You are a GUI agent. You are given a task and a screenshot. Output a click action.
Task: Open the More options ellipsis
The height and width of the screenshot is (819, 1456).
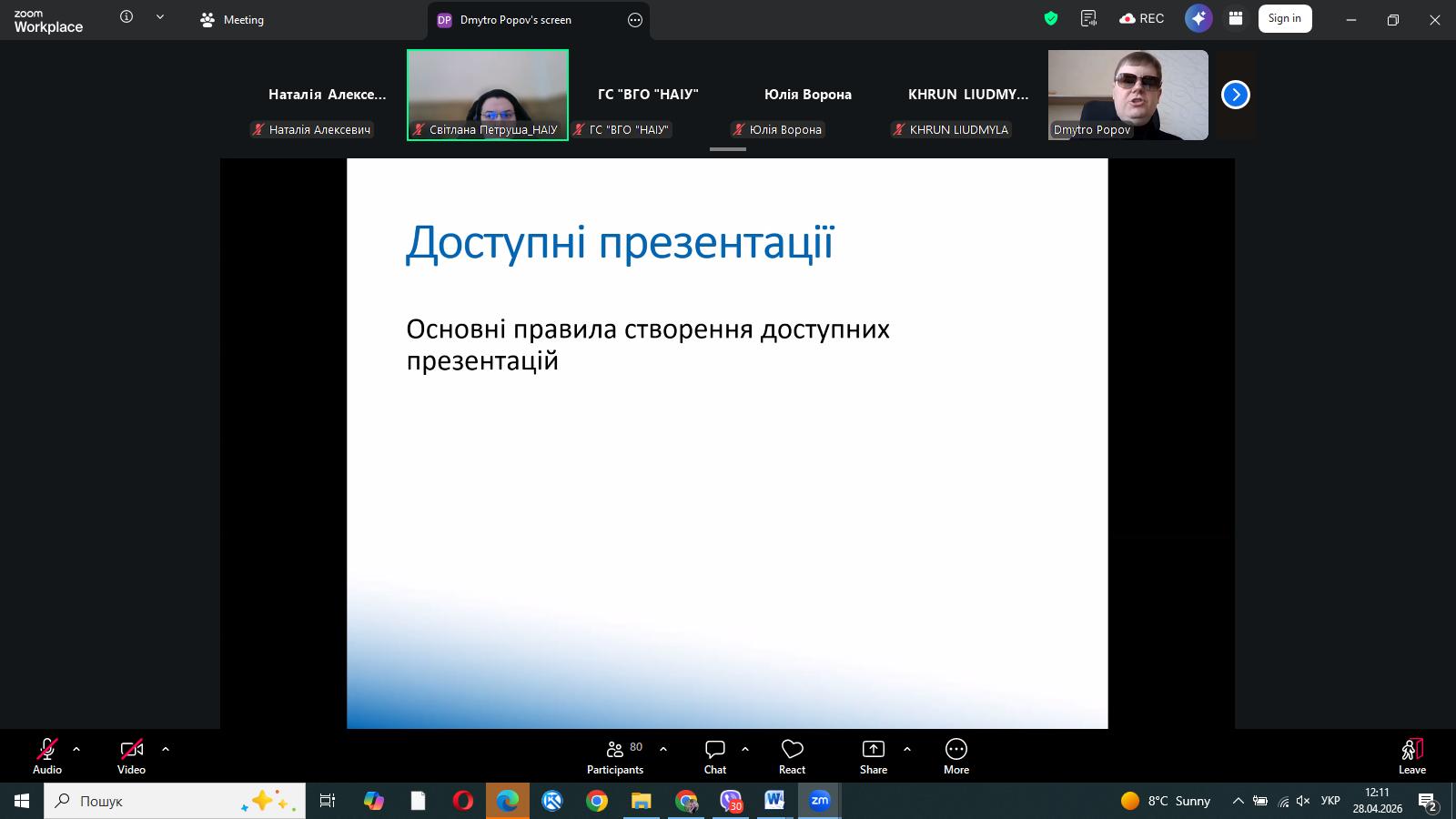tap(956, 756)
